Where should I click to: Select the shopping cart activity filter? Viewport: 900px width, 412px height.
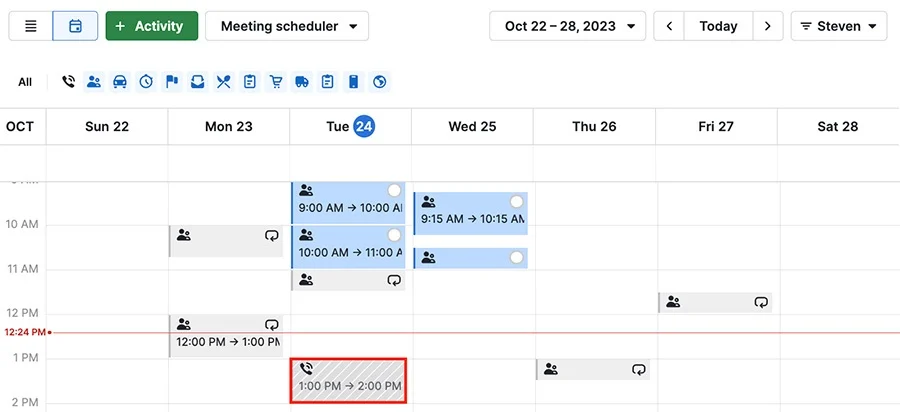pos(276,82)
